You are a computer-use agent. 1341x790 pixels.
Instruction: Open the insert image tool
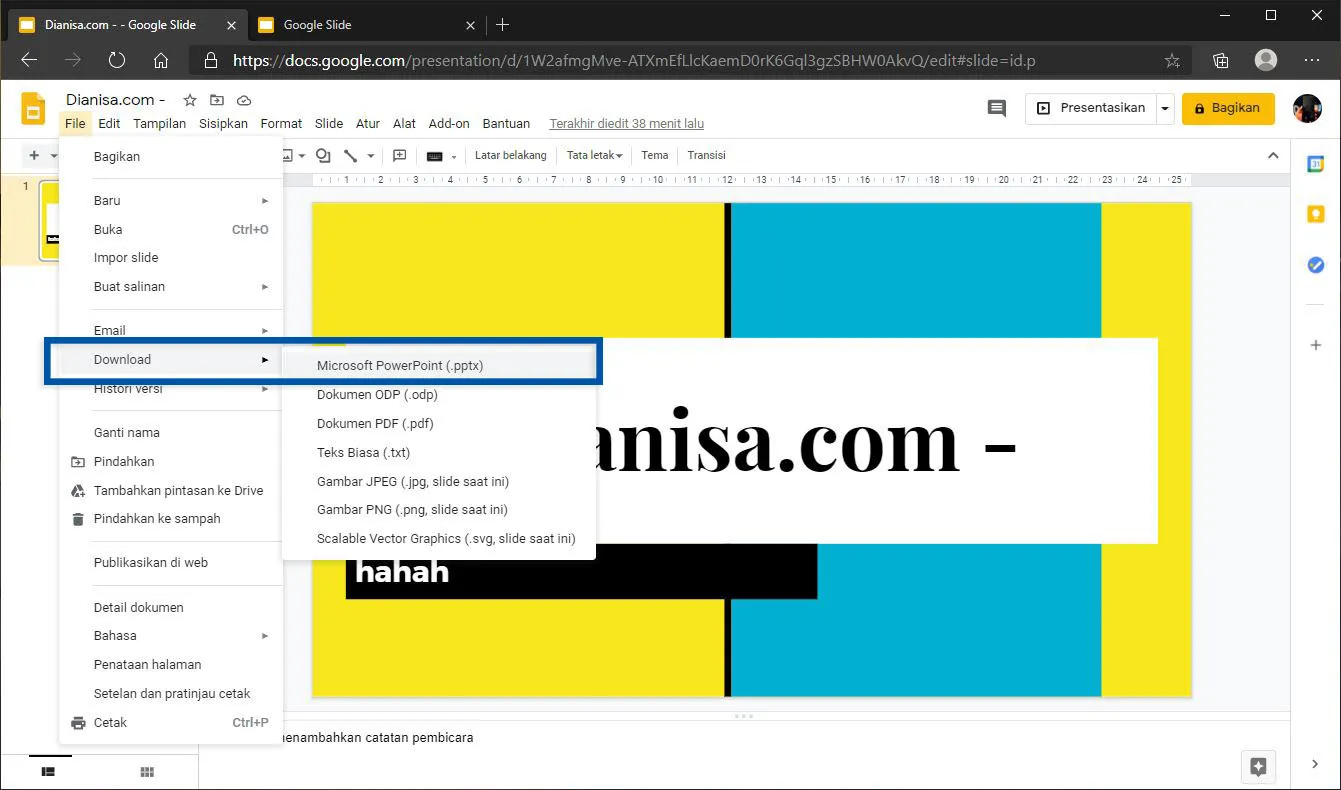[287, 155]
